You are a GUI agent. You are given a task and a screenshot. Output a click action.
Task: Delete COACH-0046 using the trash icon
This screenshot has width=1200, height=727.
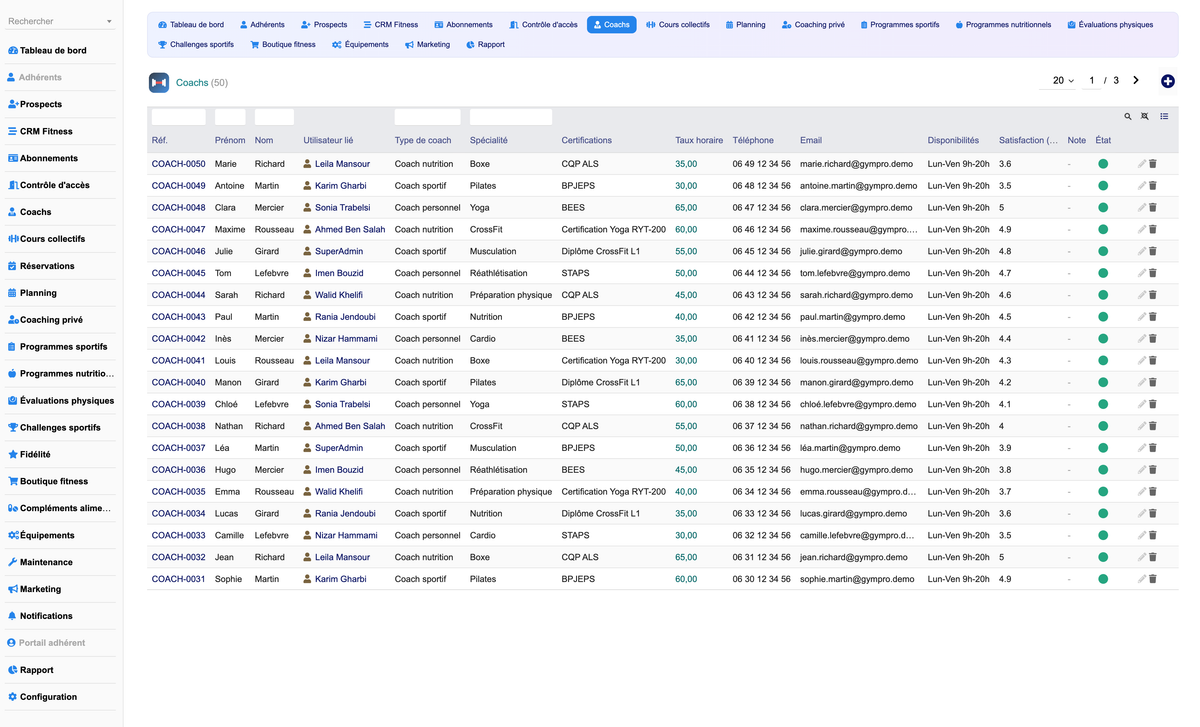pyautogui.click(x=1153, y=252)
